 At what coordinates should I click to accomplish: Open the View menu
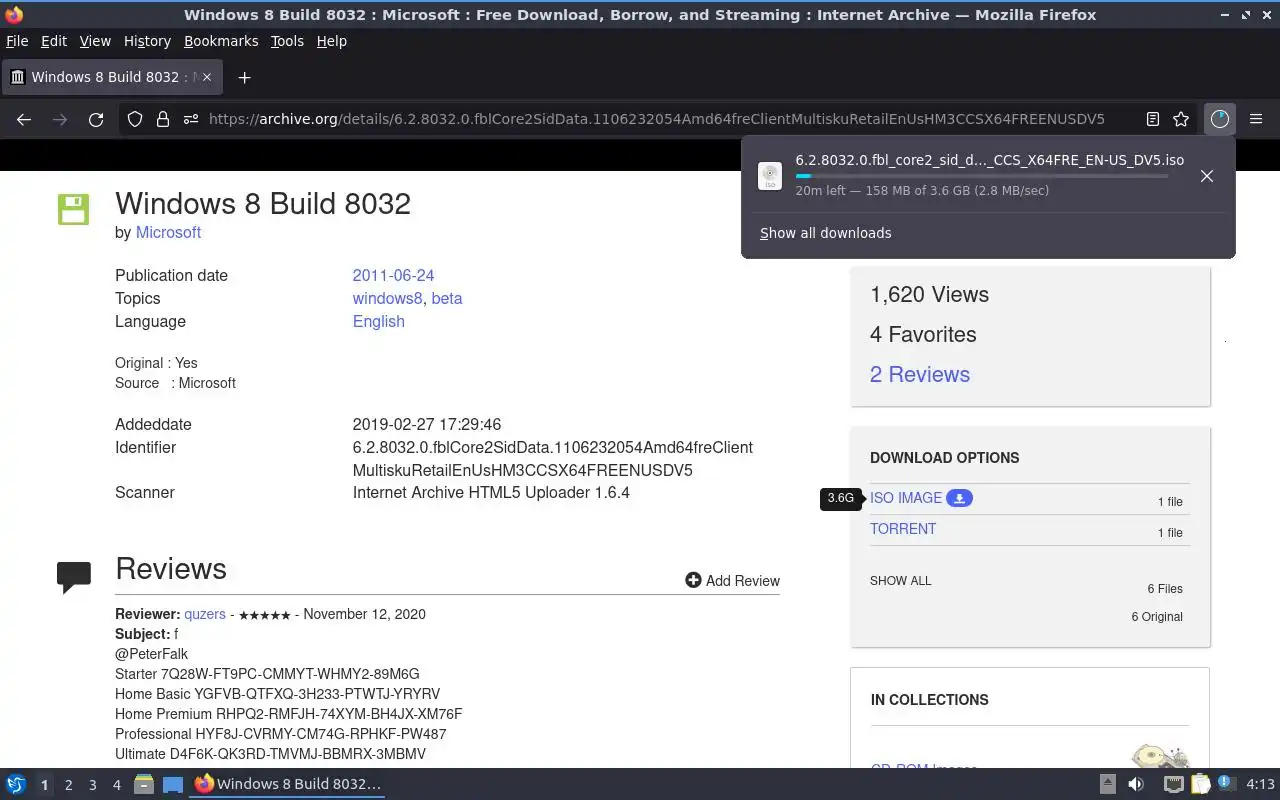coord(95,41)
